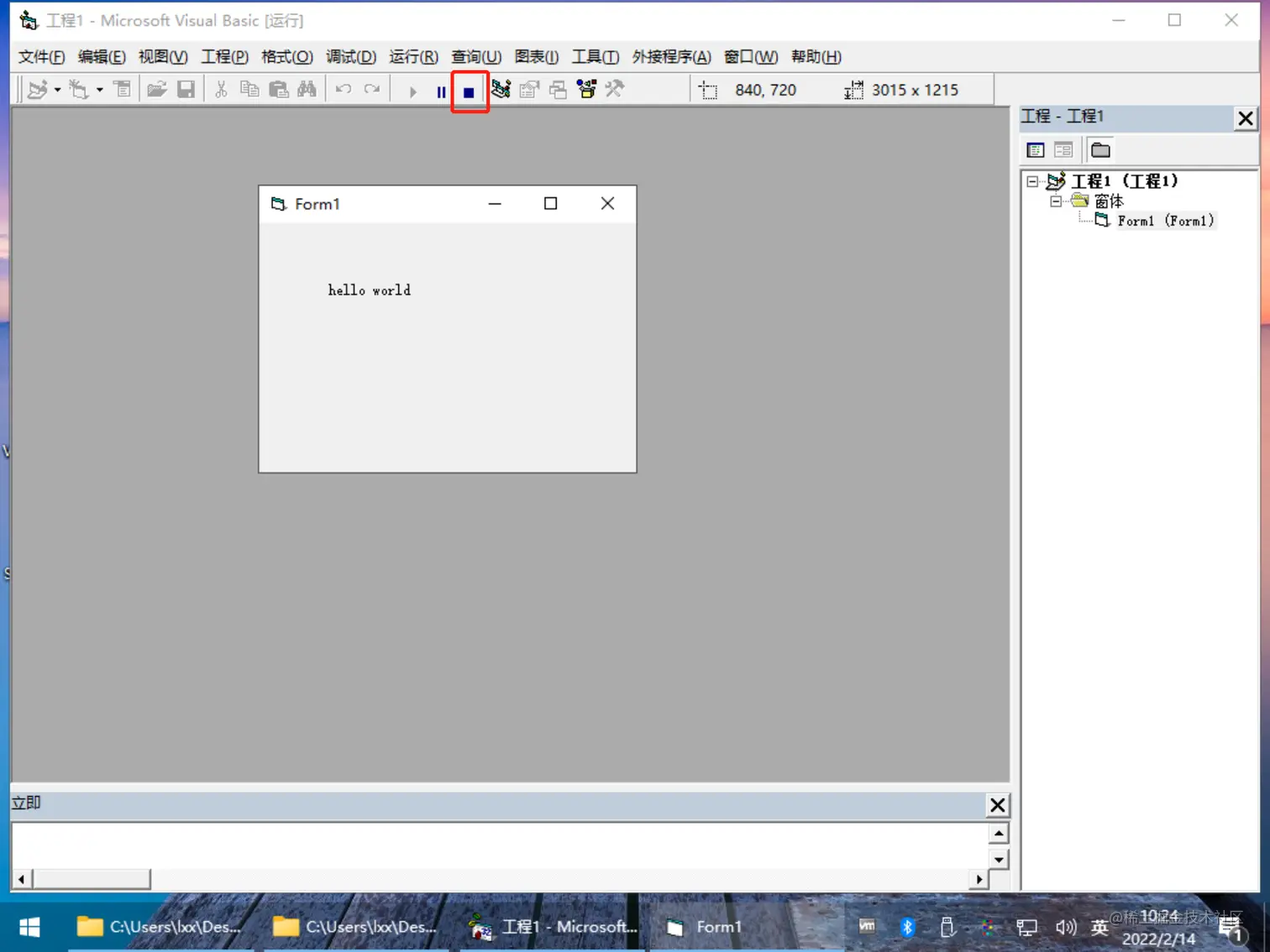Open the Menu Editor from the toolbar
This screenshot has height=952, width=1270.
[122, 89]
